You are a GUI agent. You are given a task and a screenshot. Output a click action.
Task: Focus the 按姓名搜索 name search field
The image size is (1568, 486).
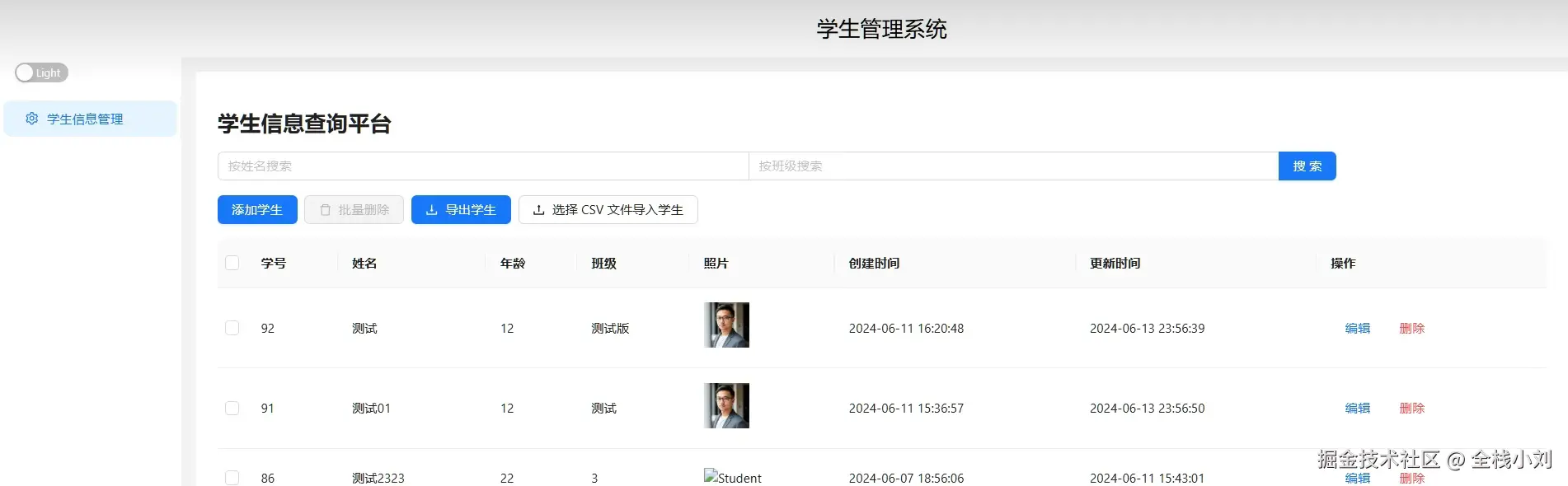click(483, 166)
